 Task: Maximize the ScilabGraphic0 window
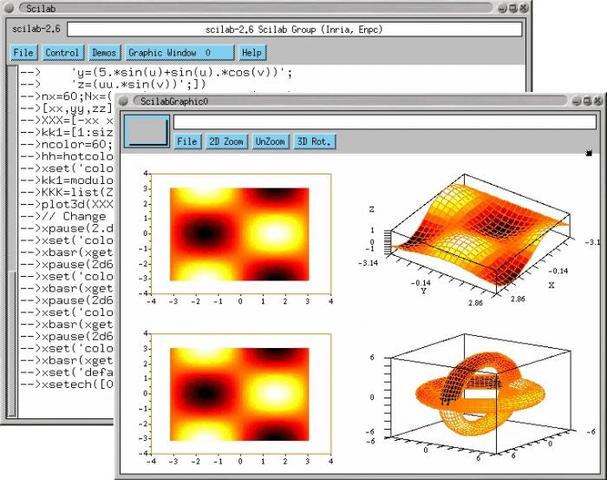(x=587, y=101)
